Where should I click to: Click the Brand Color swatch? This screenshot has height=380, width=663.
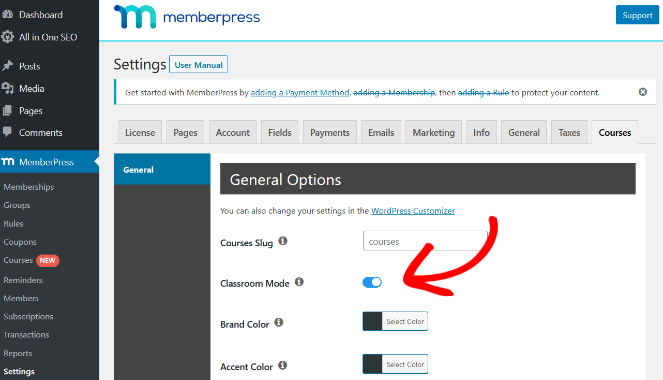pyautogui.click(x=372, y=321)
